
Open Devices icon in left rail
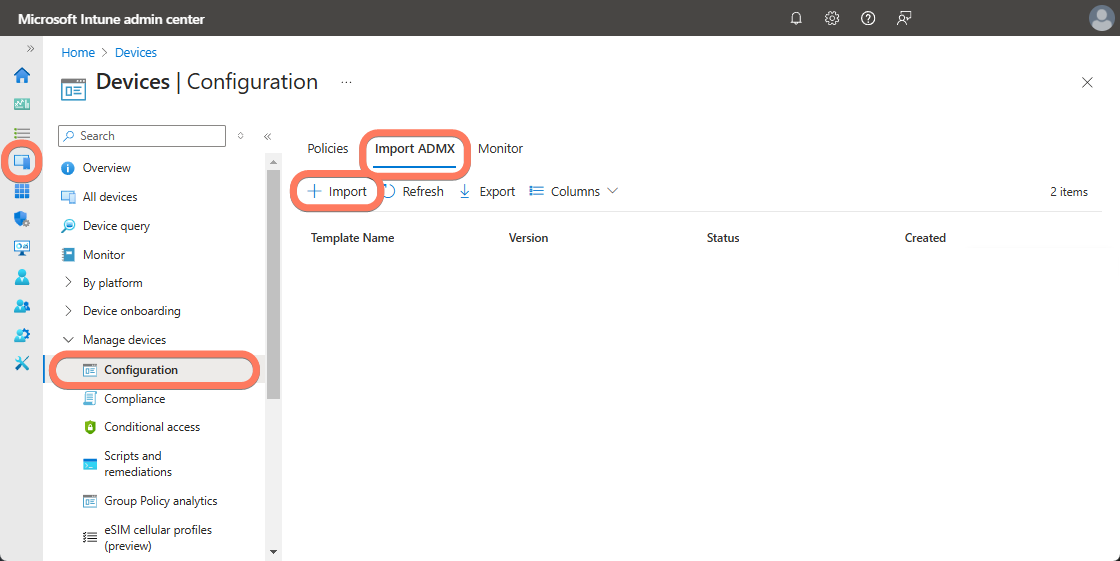coord(22,161)
